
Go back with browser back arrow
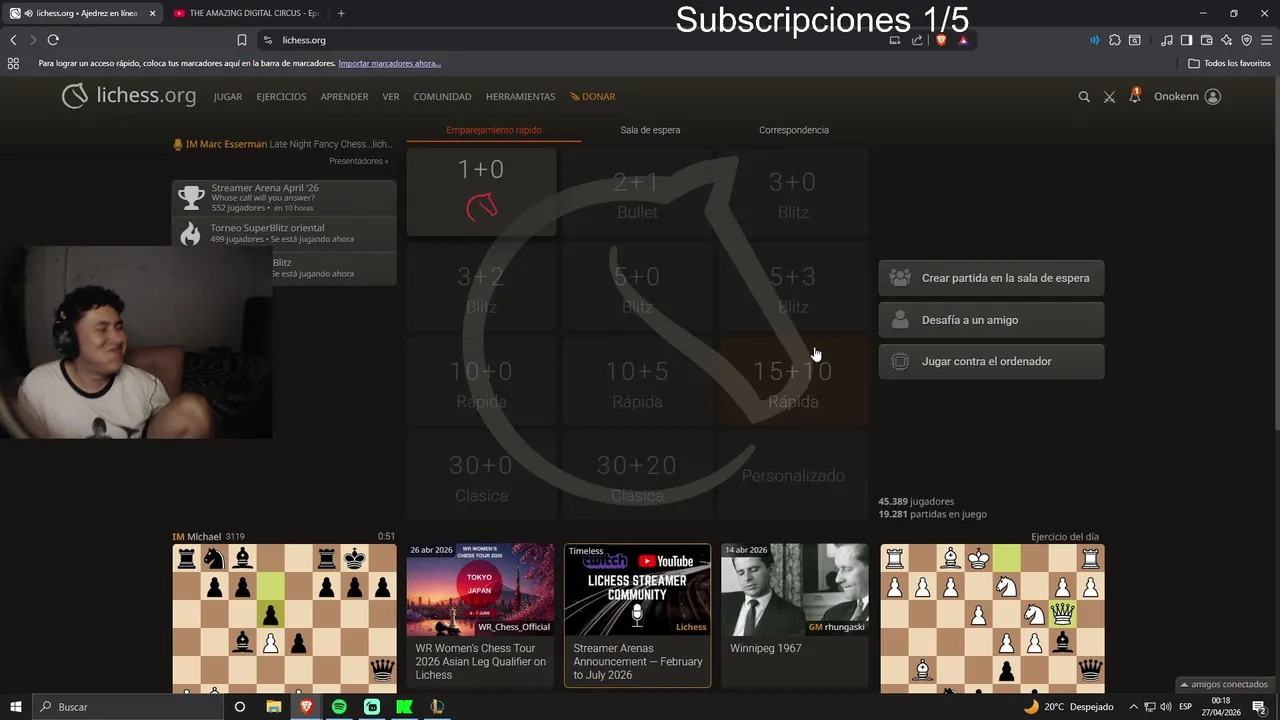coord(13,40)
